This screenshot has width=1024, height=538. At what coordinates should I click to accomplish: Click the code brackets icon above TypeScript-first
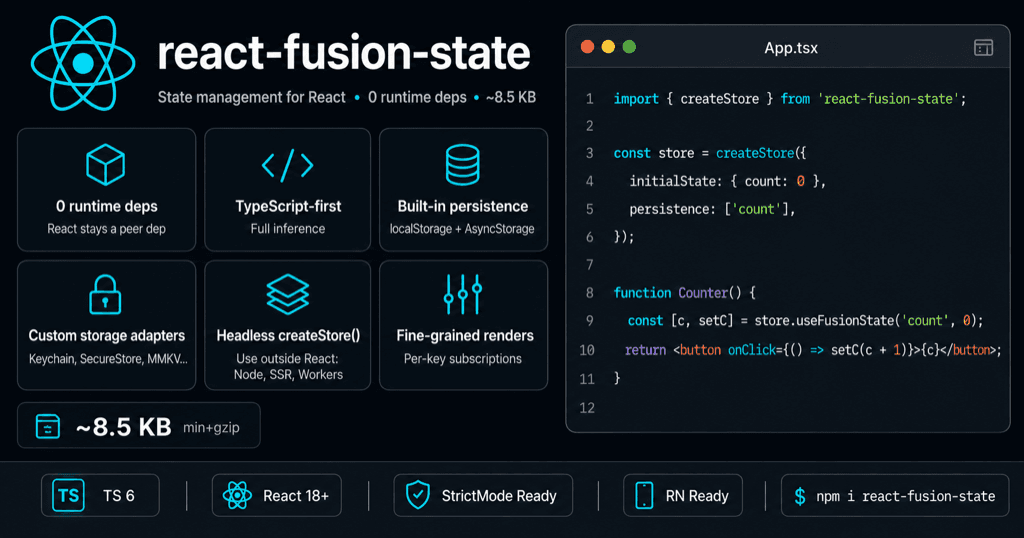coord(287,165)
